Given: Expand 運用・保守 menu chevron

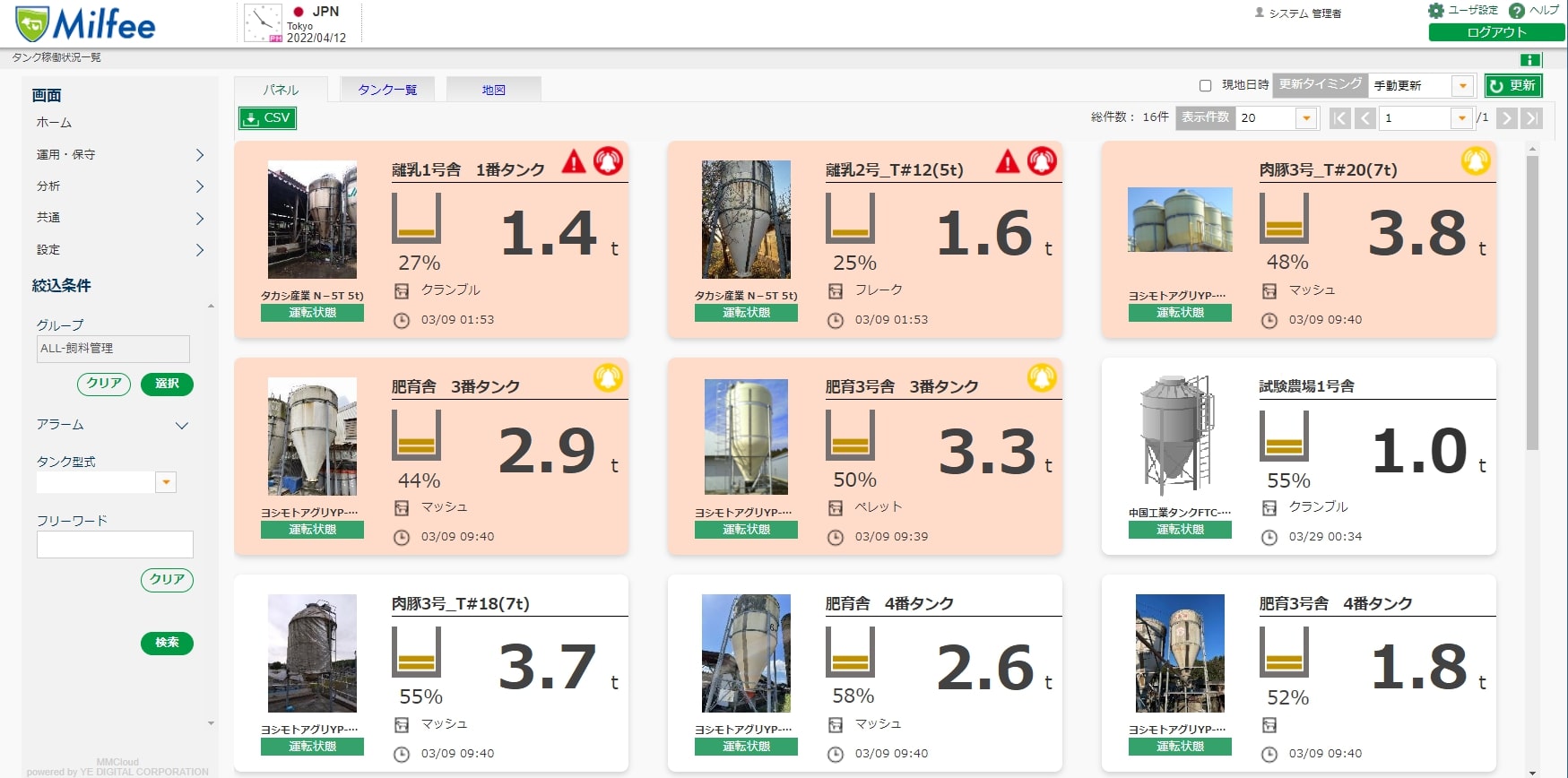Looking at the screenshot, I should (200, 155).
